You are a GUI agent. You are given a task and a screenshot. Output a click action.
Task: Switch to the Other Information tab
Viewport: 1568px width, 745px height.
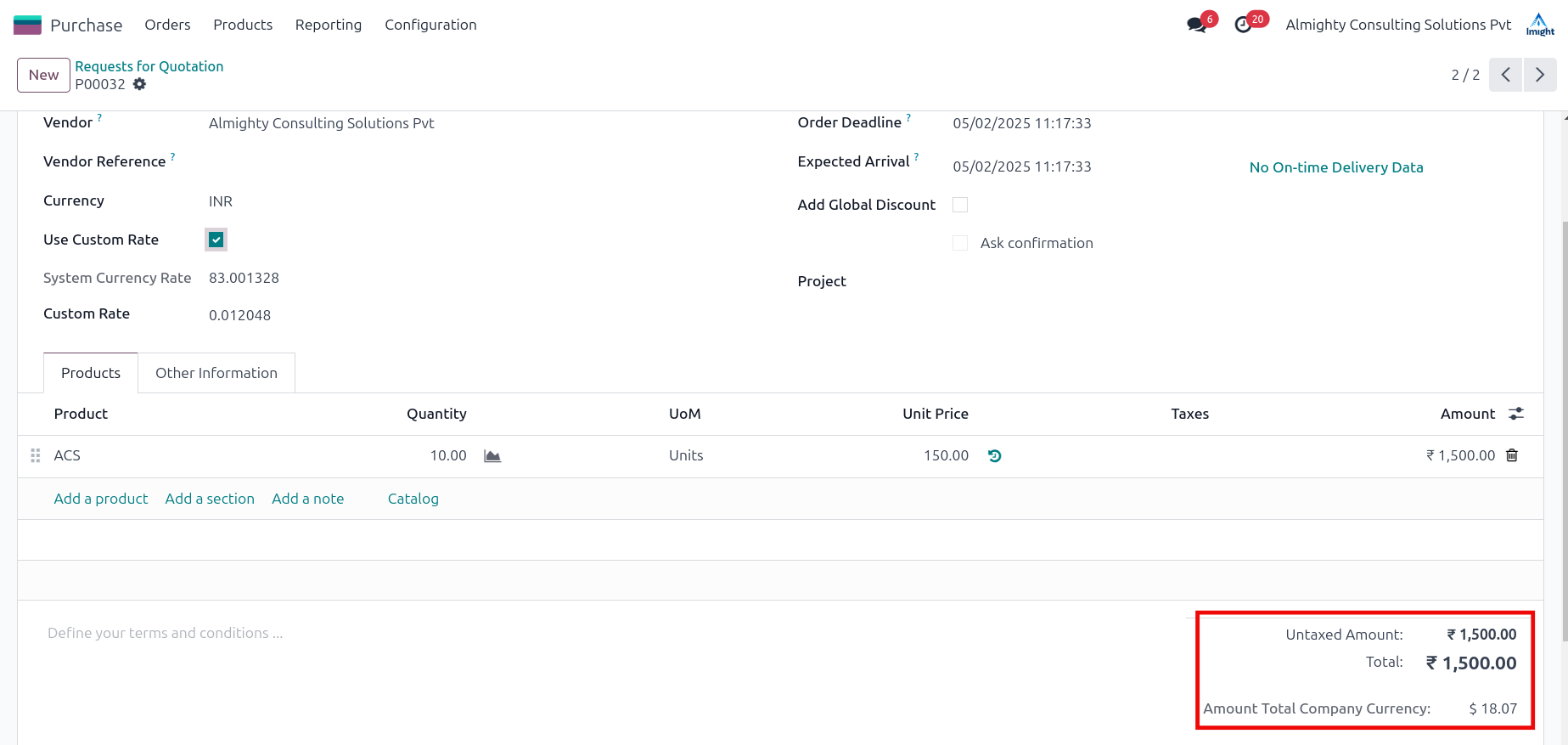[216, 373]
